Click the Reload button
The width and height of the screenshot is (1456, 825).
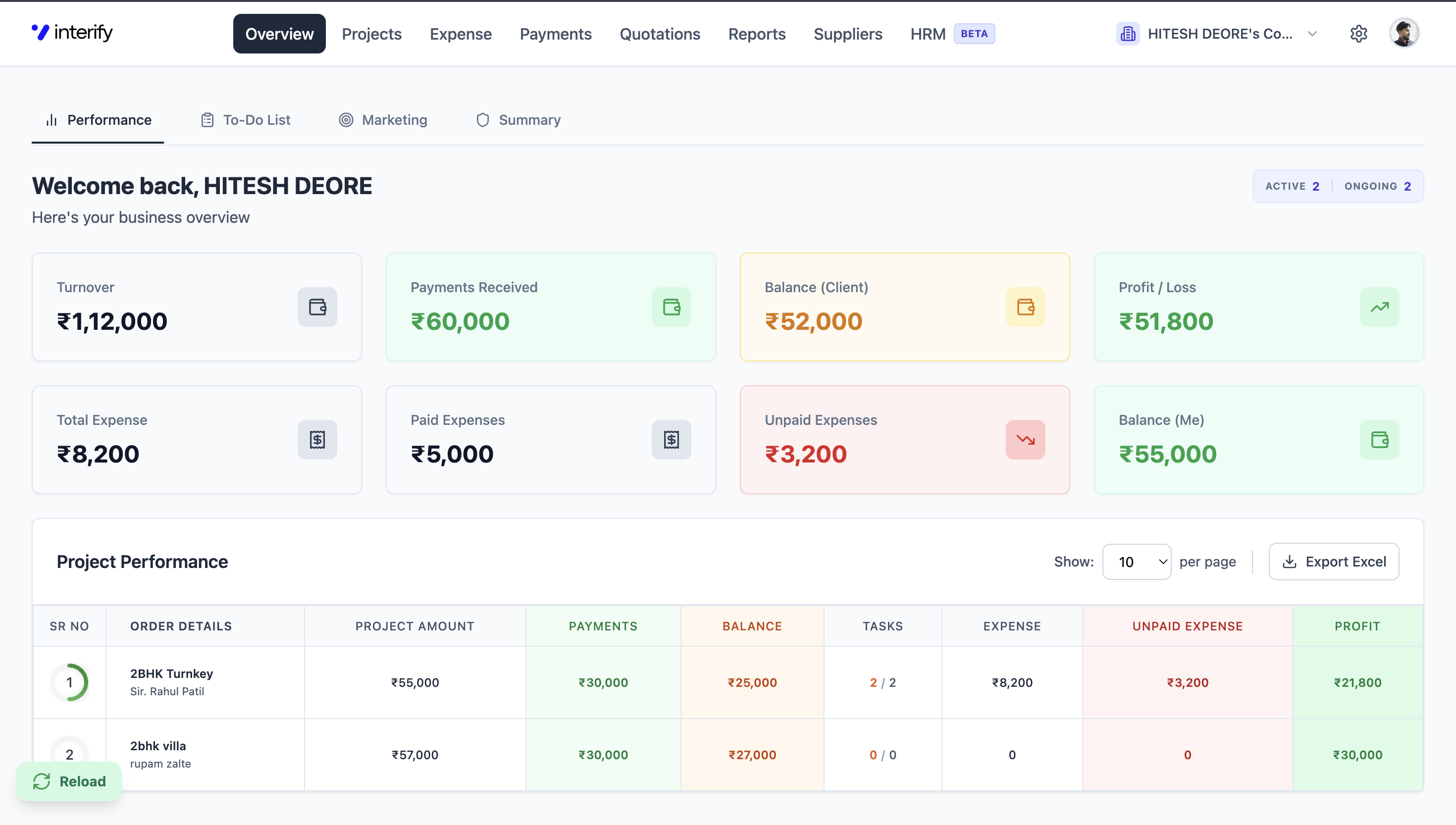(x=69, y=781)
